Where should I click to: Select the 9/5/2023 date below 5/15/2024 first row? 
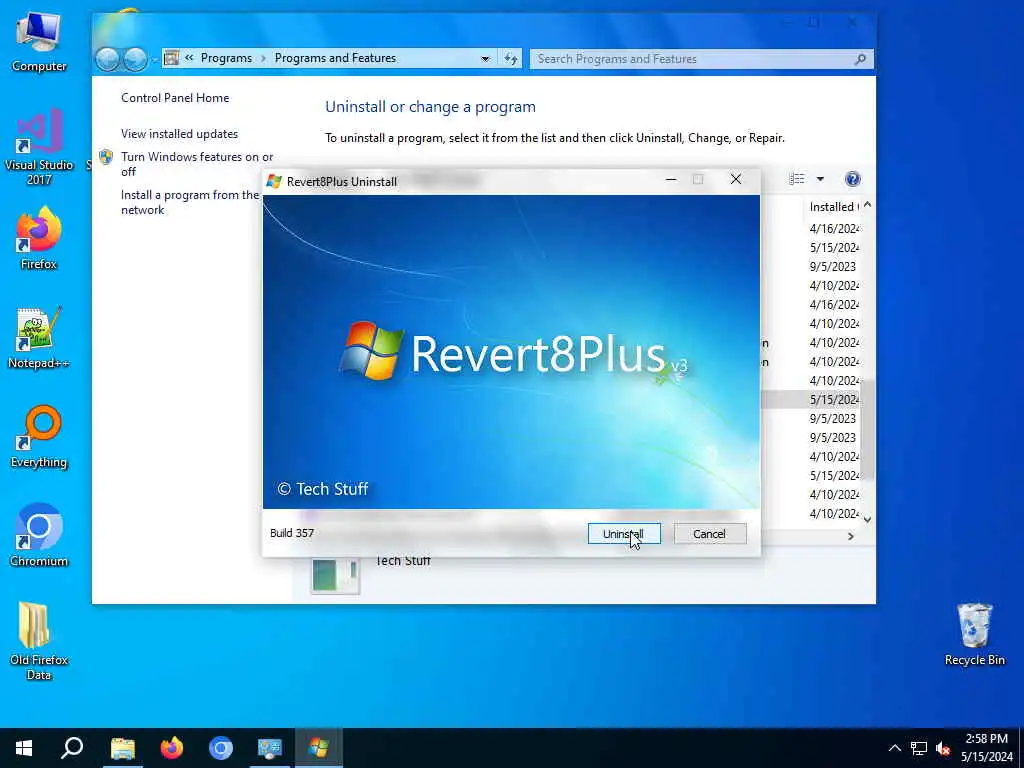point(833,418)
